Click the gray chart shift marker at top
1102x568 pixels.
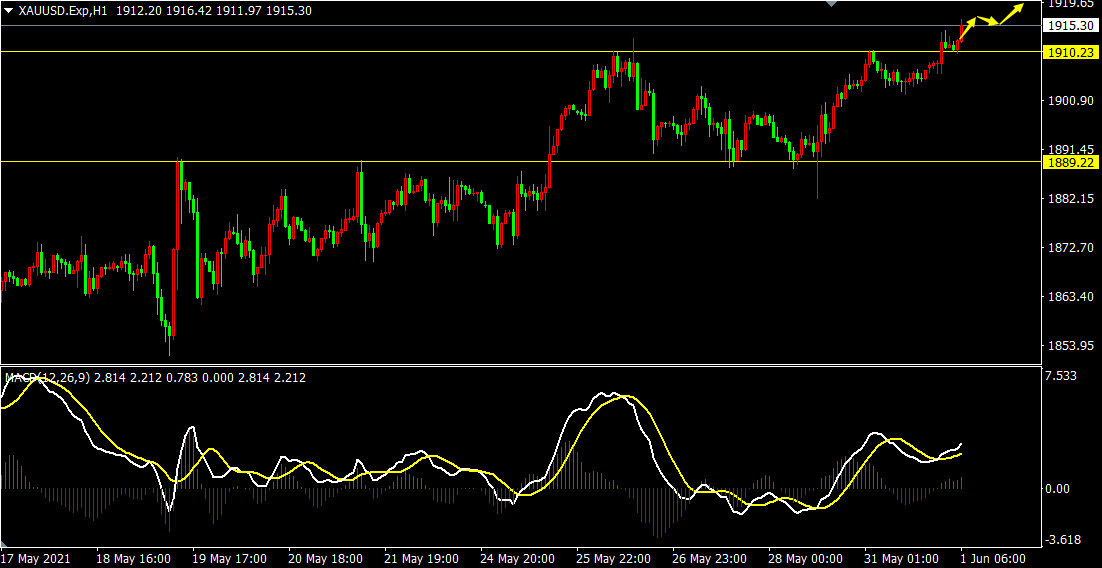829,4
